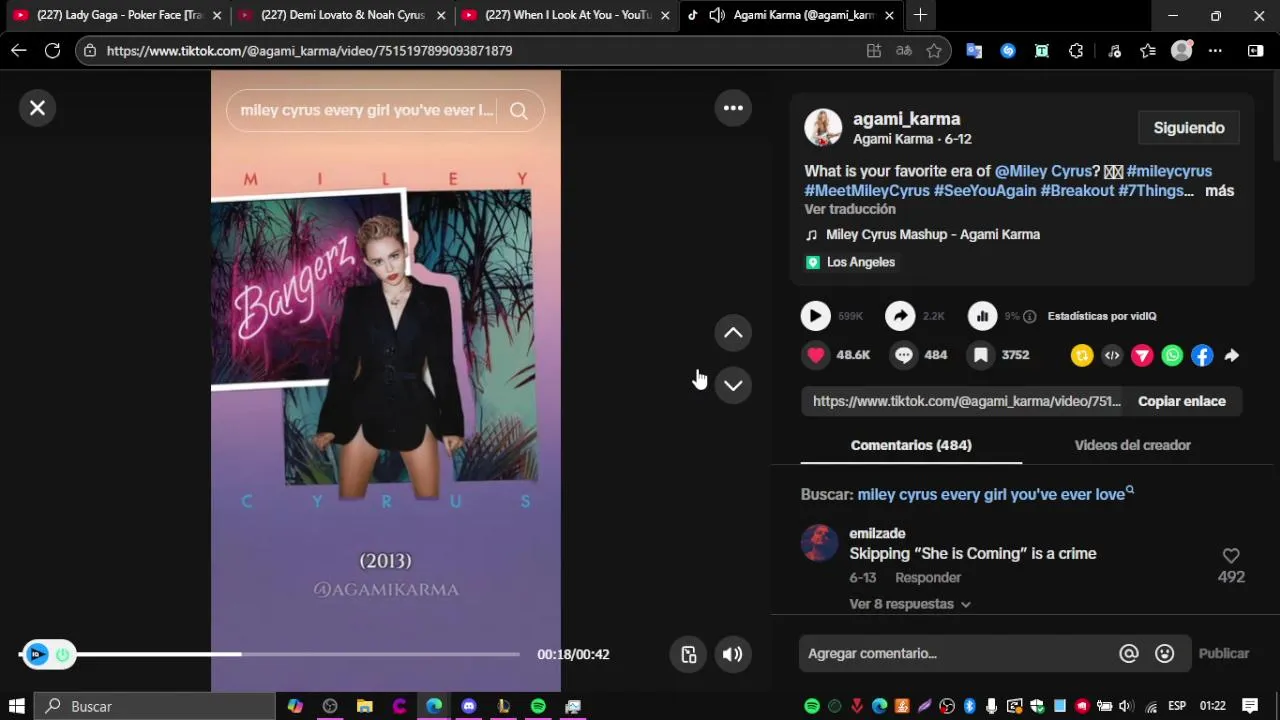Open the #SeeYouAgain hashtag
Image resolution: width=1280 pixels, height=720 pixels.
click(985, 190)
